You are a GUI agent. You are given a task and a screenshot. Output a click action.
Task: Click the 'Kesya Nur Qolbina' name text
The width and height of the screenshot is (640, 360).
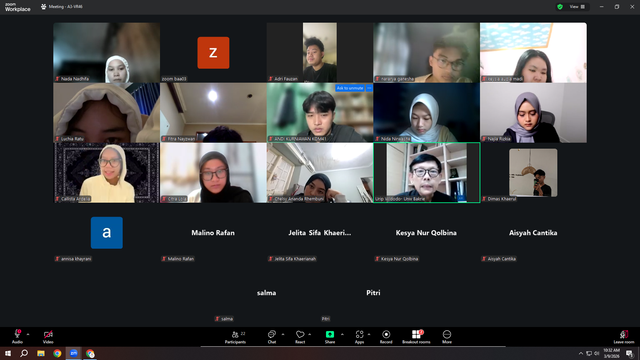[426, 233]
